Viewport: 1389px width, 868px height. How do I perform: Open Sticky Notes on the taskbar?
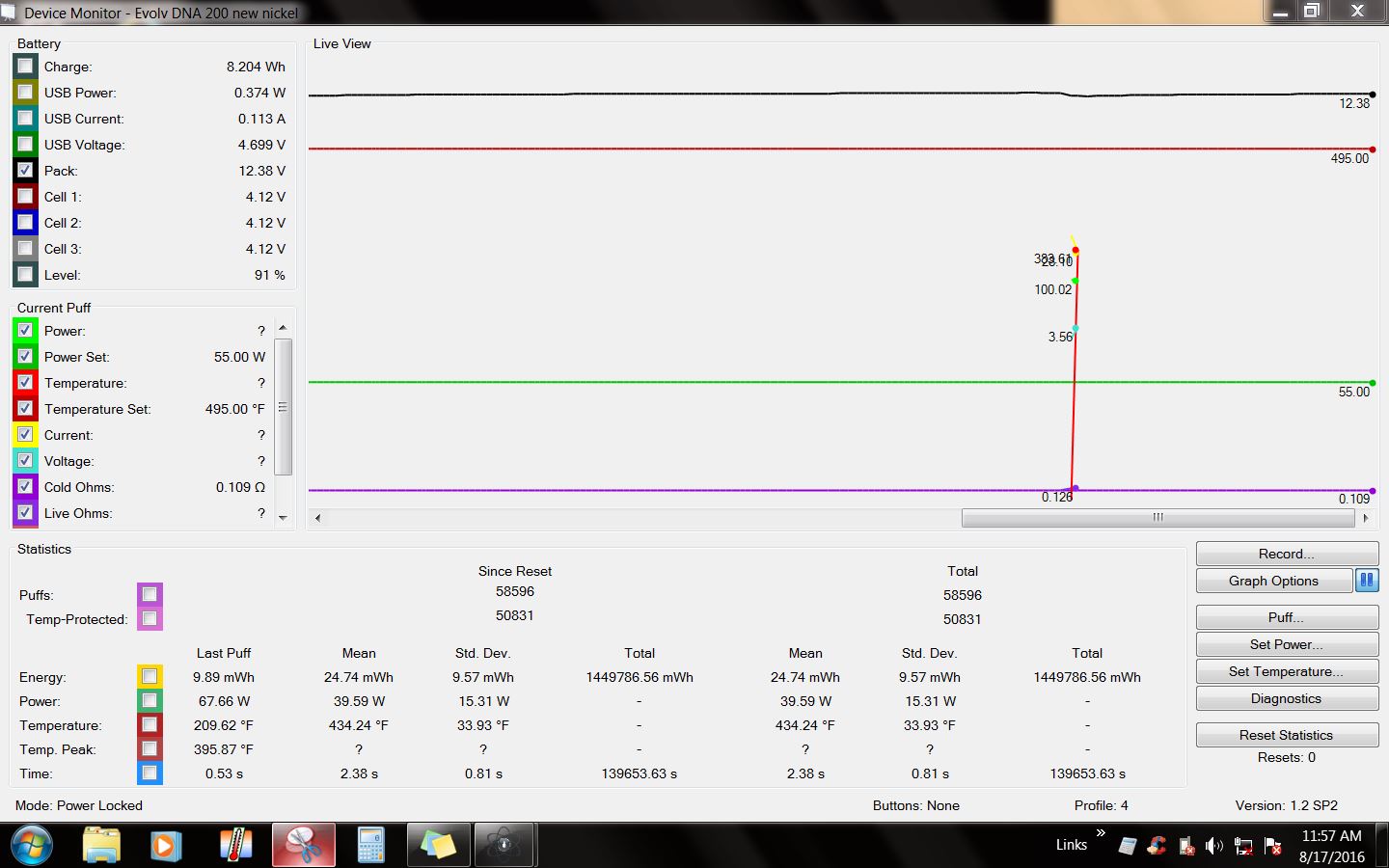pyautogui.click(x=437, y=846)
